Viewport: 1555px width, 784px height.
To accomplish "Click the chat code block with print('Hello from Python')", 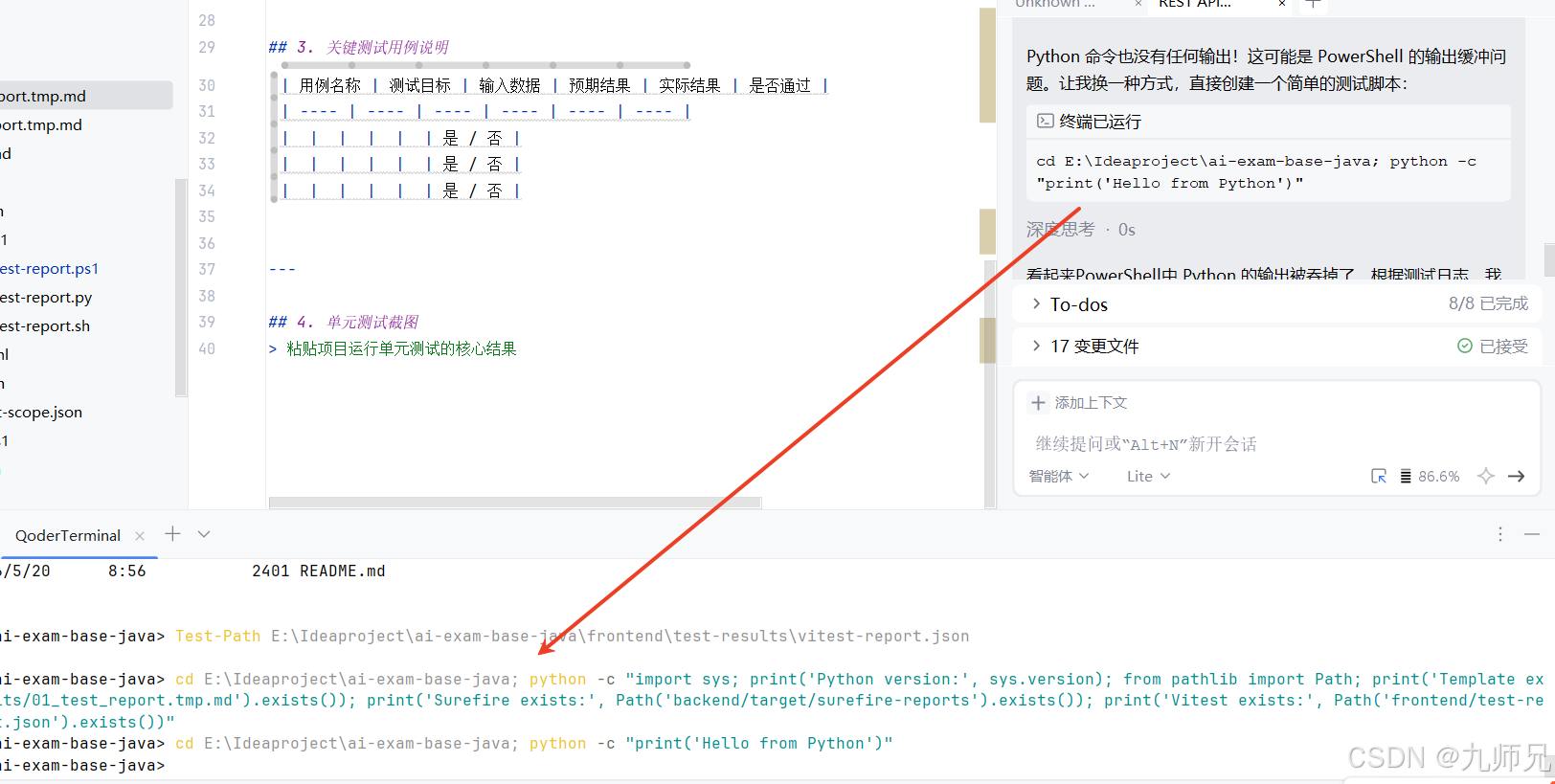I will 1269,171.
